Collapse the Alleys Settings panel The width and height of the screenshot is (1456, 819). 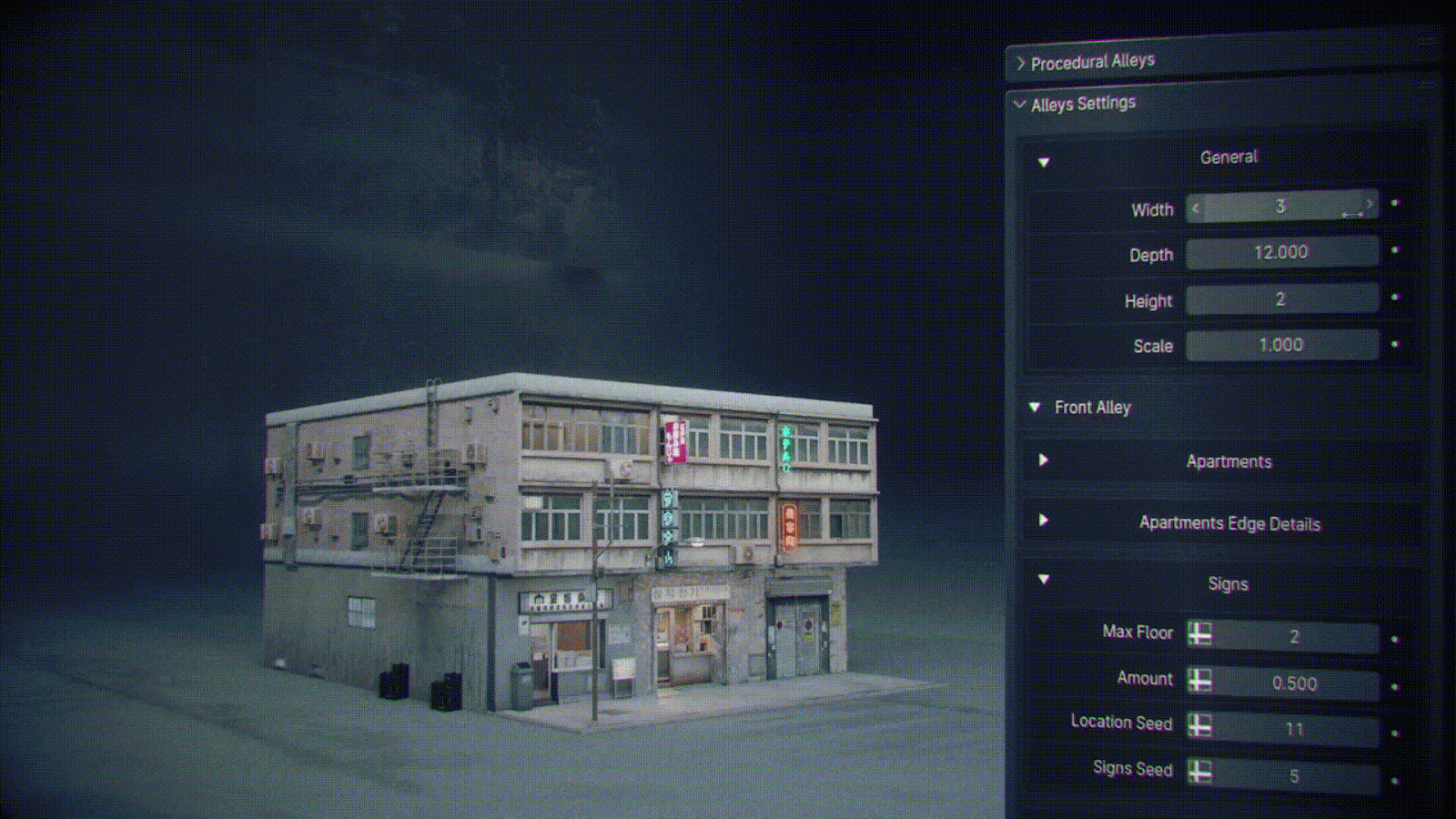pyautogui.click(x=1020, y=105)
